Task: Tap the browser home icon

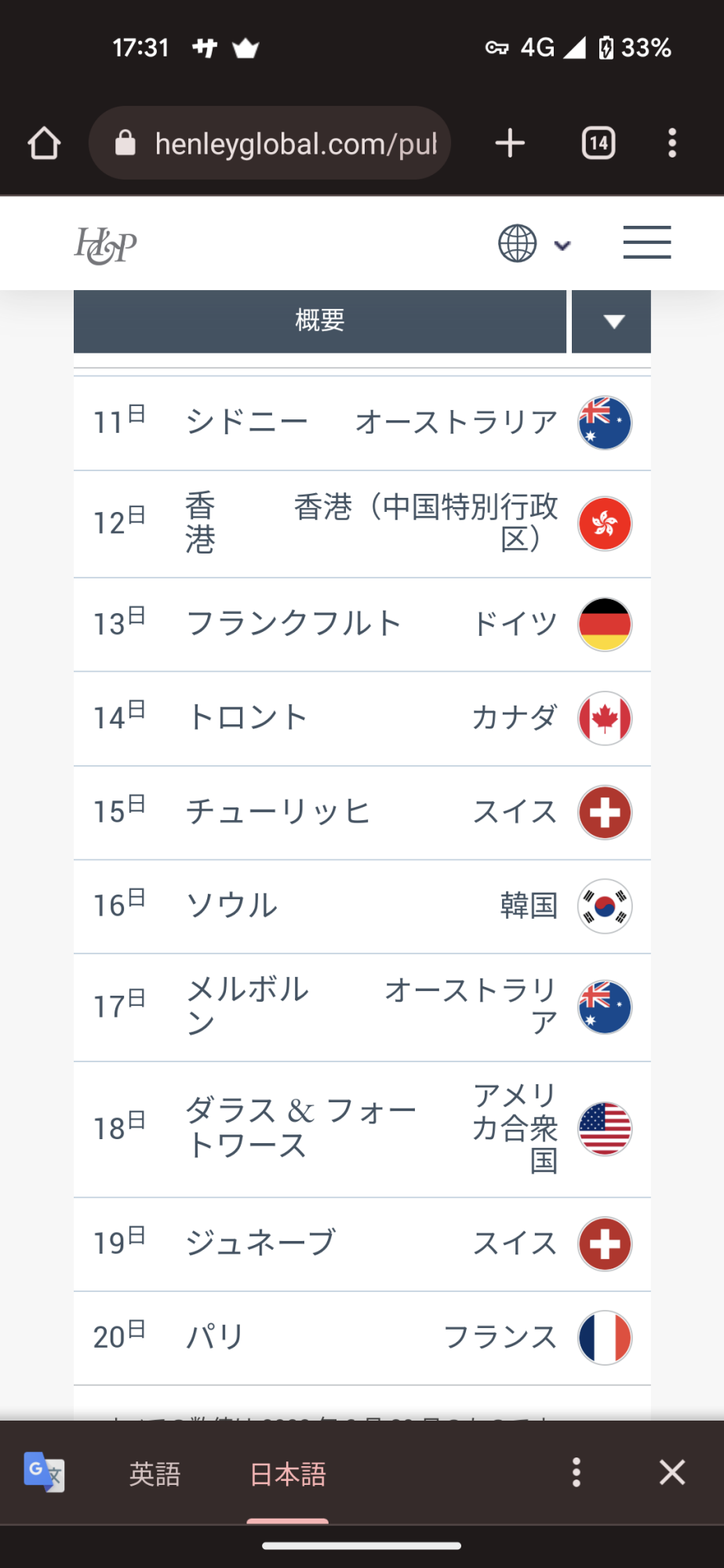Action: point(44,143)
